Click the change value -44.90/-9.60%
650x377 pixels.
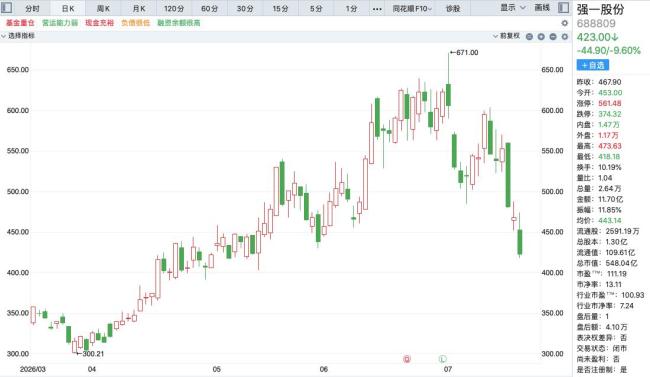(609, 51)
